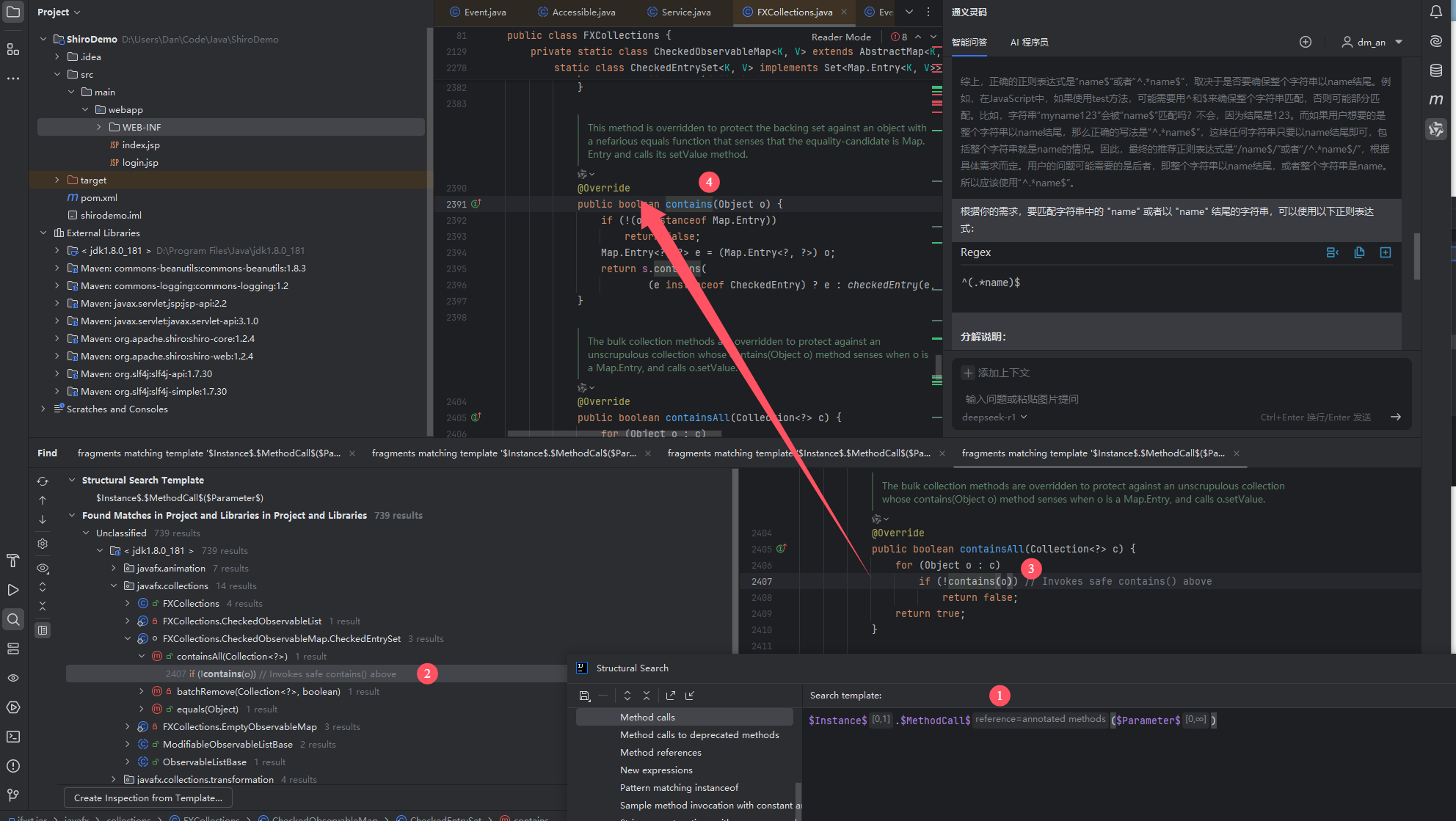Expand the WEB-INF folder
The image size is (1456, 821).
click(x=99, y=127)
